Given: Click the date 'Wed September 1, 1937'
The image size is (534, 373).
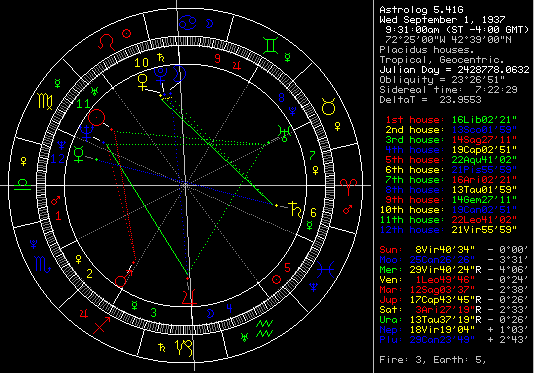Looking at the screenshot, I should pyautogui.click(x=442, y=19).
